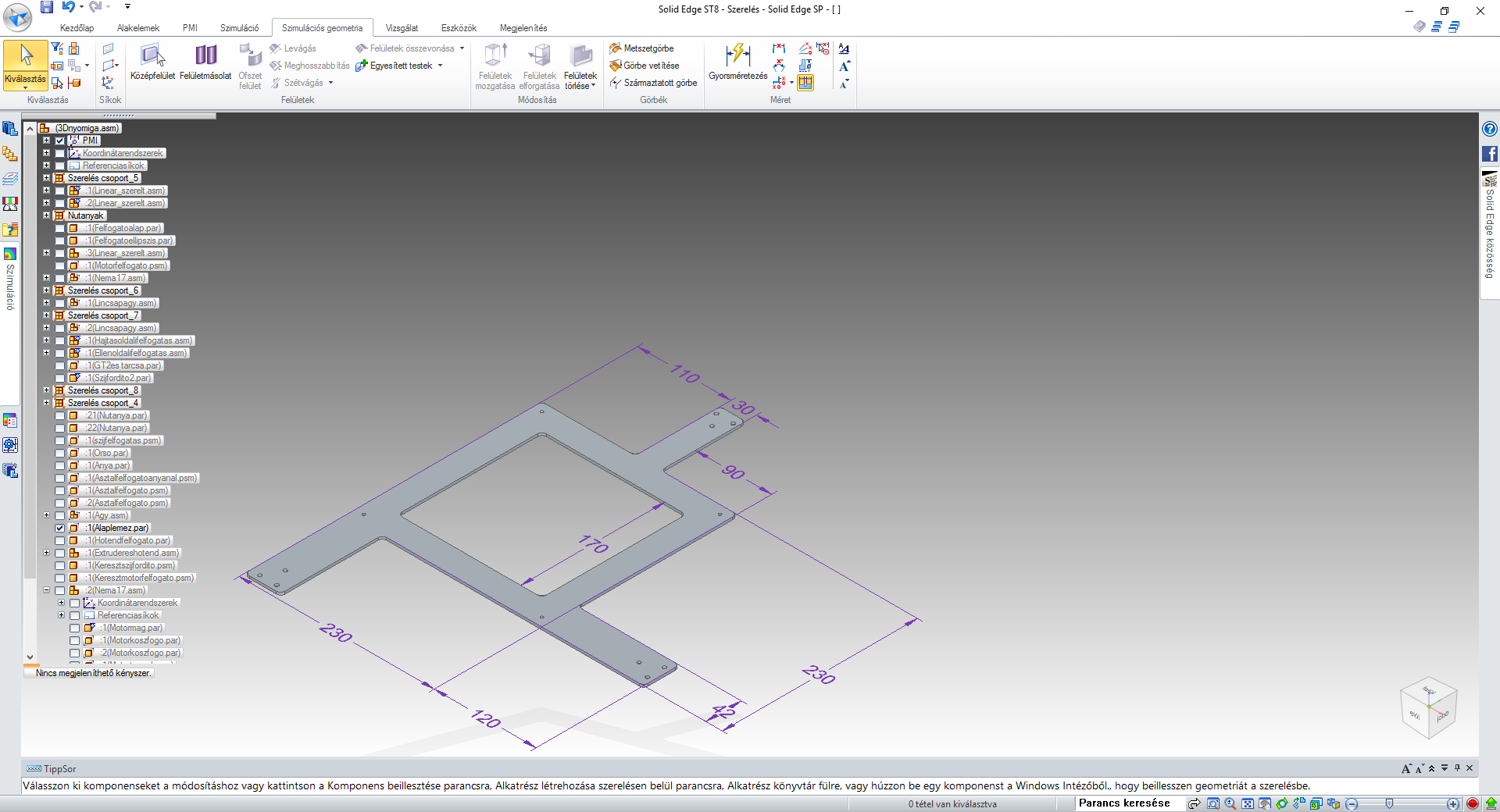Uncheck the Alaplemez.par visibility checkbox
The image size is (1500, 812).
pyautogui.click(x=60, y=528)
